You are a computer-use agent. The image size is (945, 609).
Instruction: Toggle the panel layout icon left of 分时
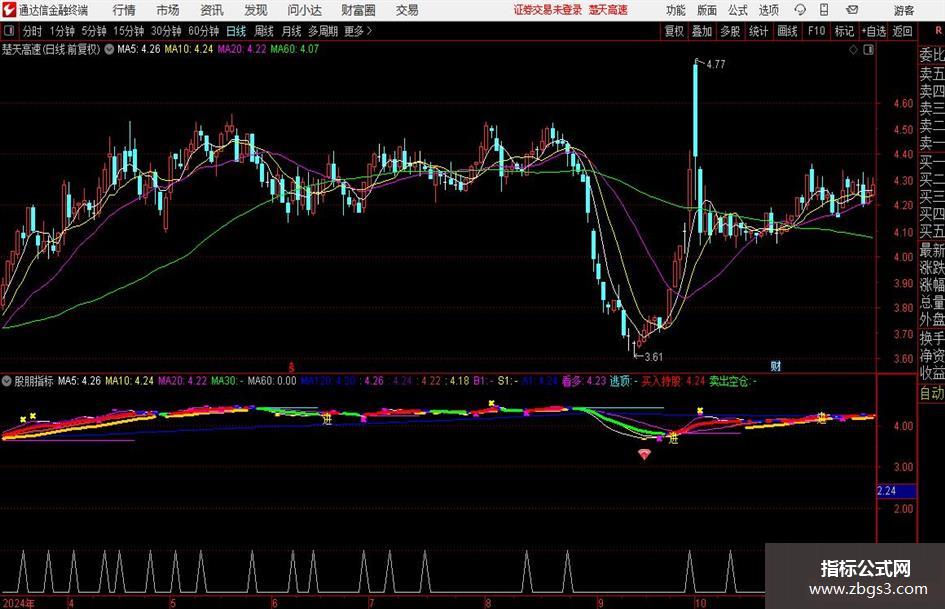[x=8, y=31]
